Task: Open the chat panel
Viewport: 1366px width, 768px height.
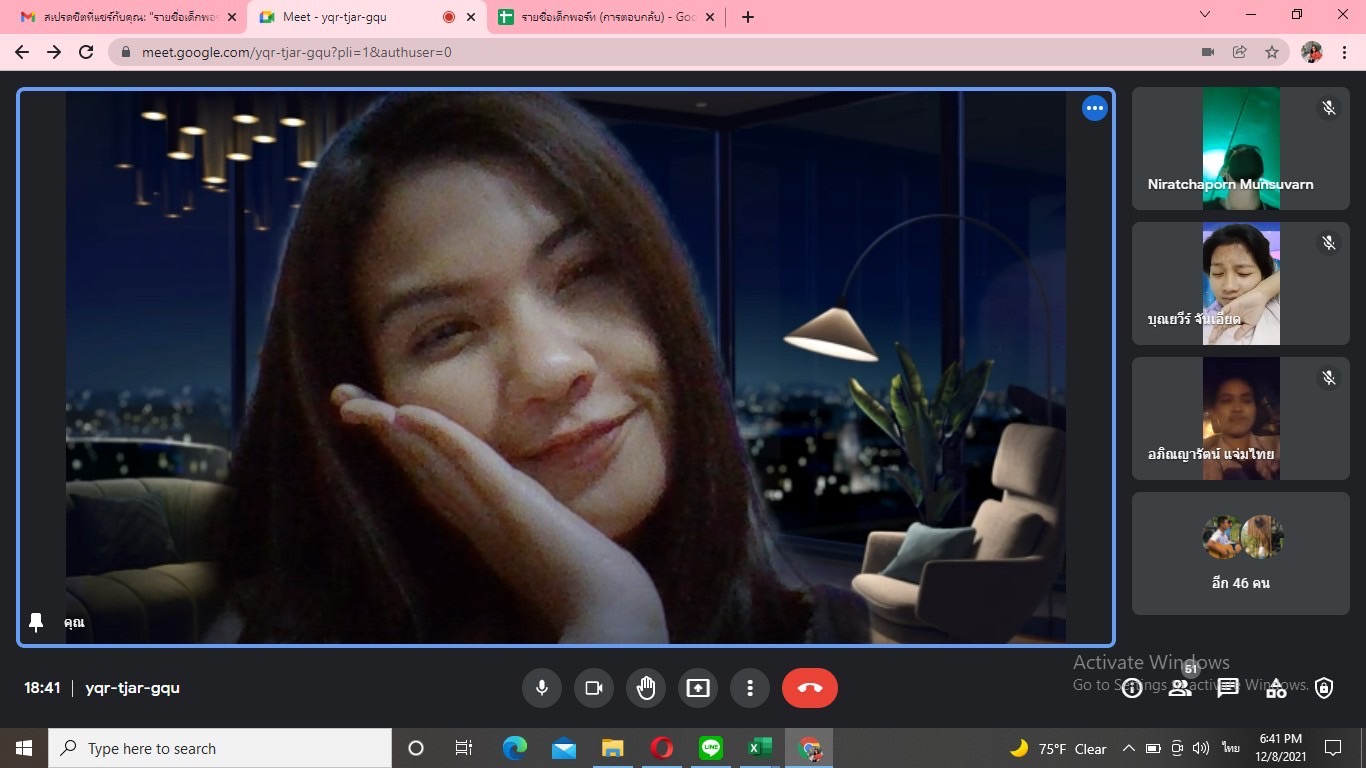Action: pos(1228,688)
